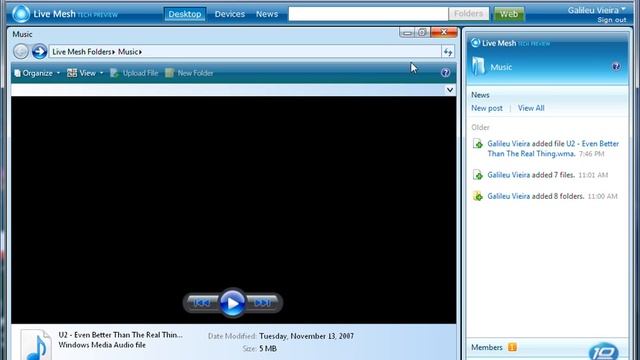This screenshot has width=640, height=360.
Task: Expand the chevron below the toolbar
Action: (450, 90)
